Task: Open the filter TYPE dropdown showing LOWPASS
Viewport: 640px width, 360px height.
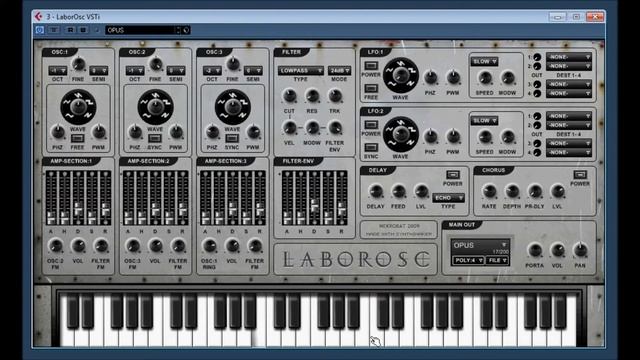Action: pos(301,71)
